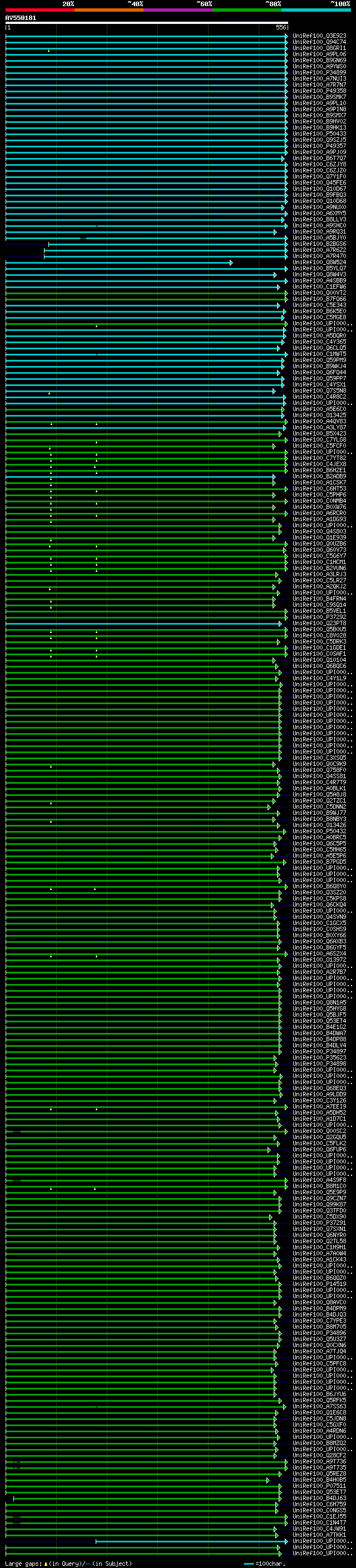
Task: Click the cyan arrowhead for UniRef100_Q23PT8
Action: pyautogui.click(x=280, y=624)
